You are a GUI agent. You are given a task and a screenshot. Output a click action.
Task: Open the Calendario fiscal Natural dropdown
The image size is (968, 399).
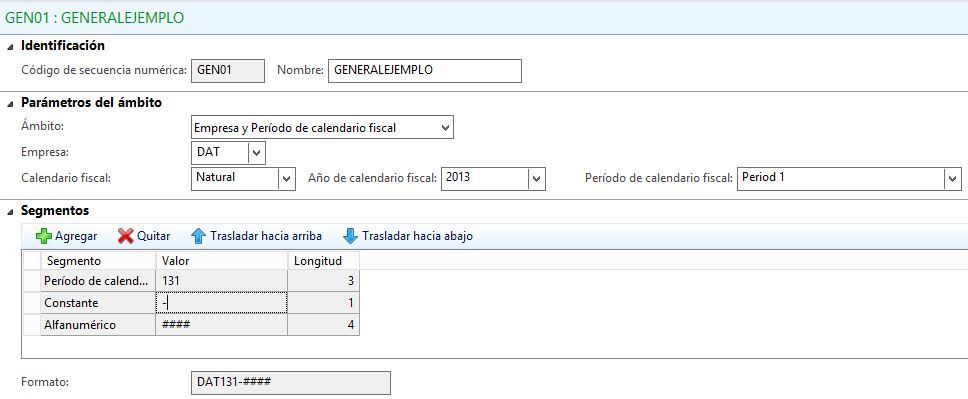286,178
